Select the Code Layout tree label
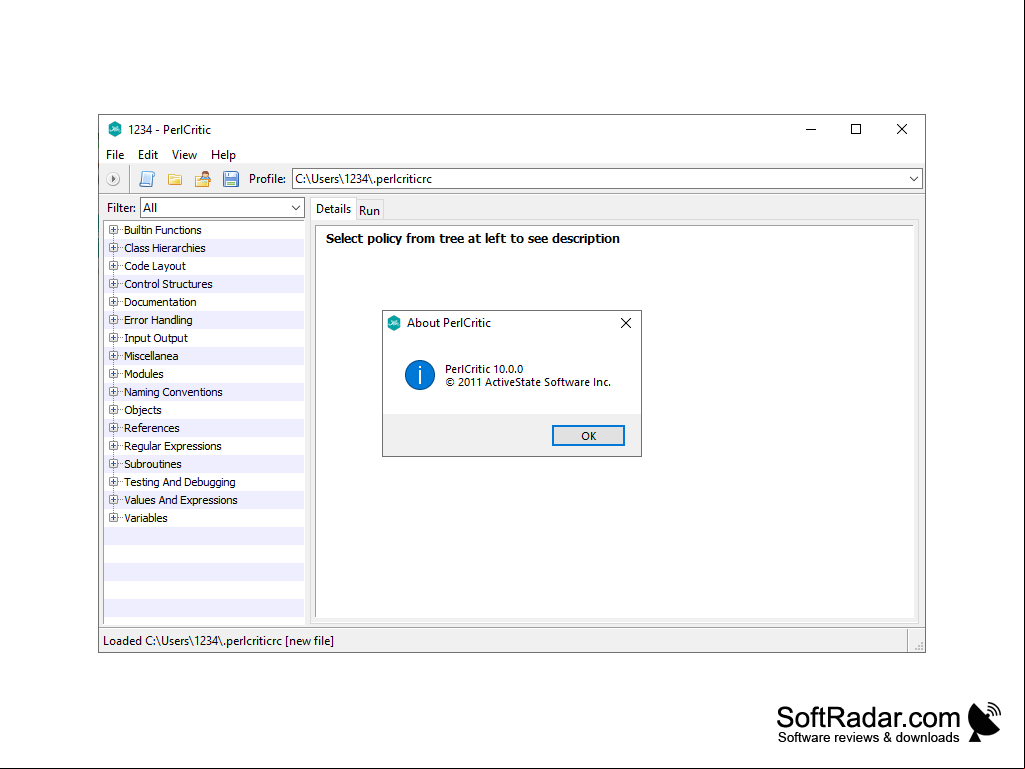 [155, 266]
